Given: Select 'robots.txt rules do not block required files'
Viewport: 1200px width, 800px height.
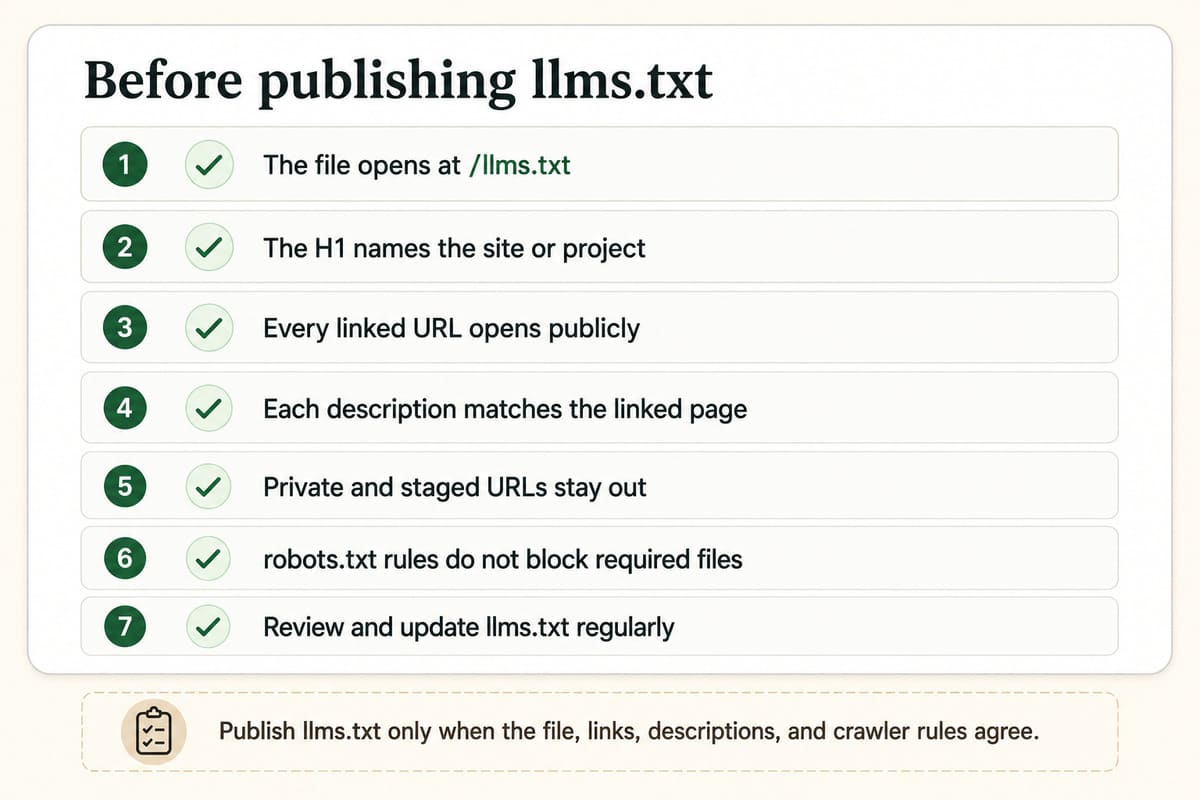Looking at the screenshot, I should pyautogui.click(x=503, y=558).
